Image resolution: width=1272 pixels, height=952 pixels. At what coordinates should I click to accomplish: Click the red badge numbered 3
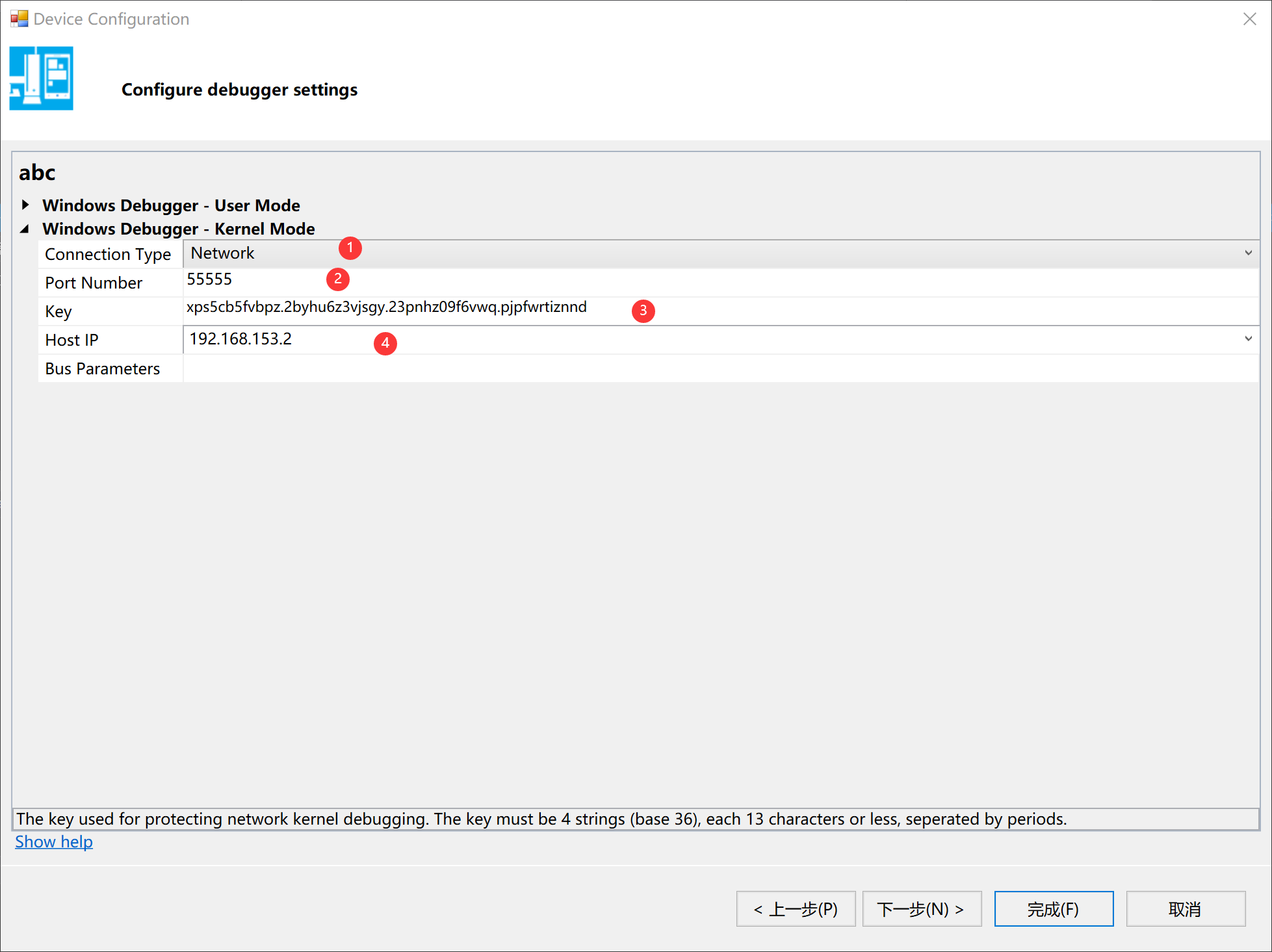[x=643, y=311]
